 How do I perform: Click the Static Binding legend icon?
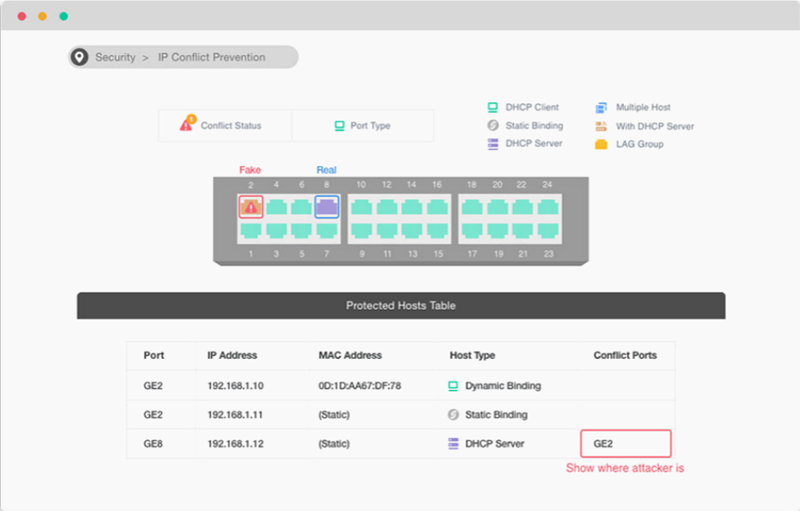492,125
